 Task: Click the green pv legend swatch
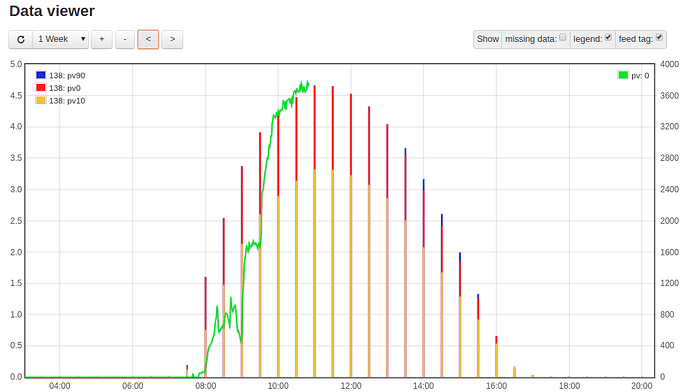(623, 75)
